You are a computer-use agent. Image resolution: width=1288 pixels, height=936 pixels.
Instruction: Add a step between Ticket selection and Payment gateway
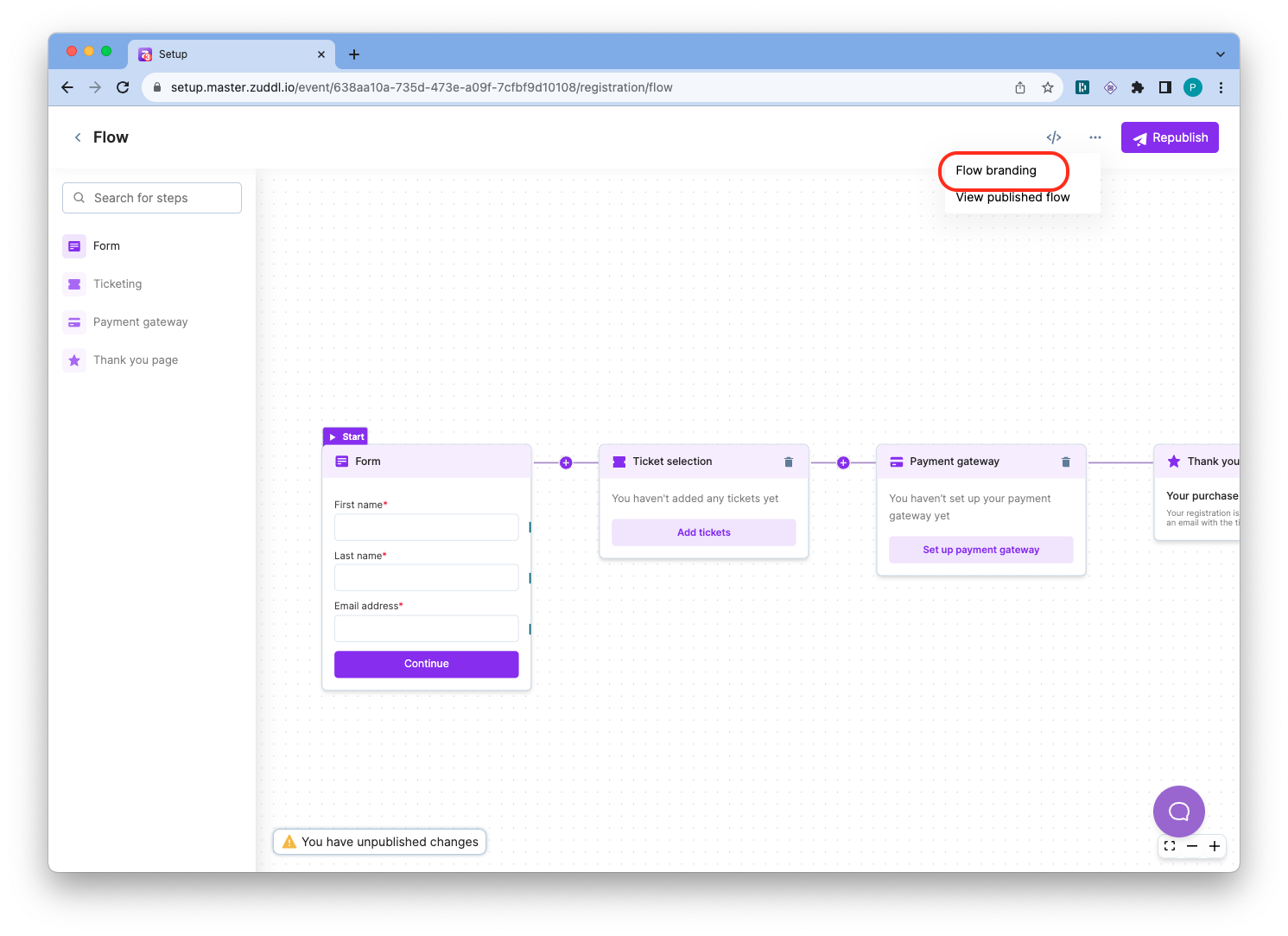click(x=843, y=463)
